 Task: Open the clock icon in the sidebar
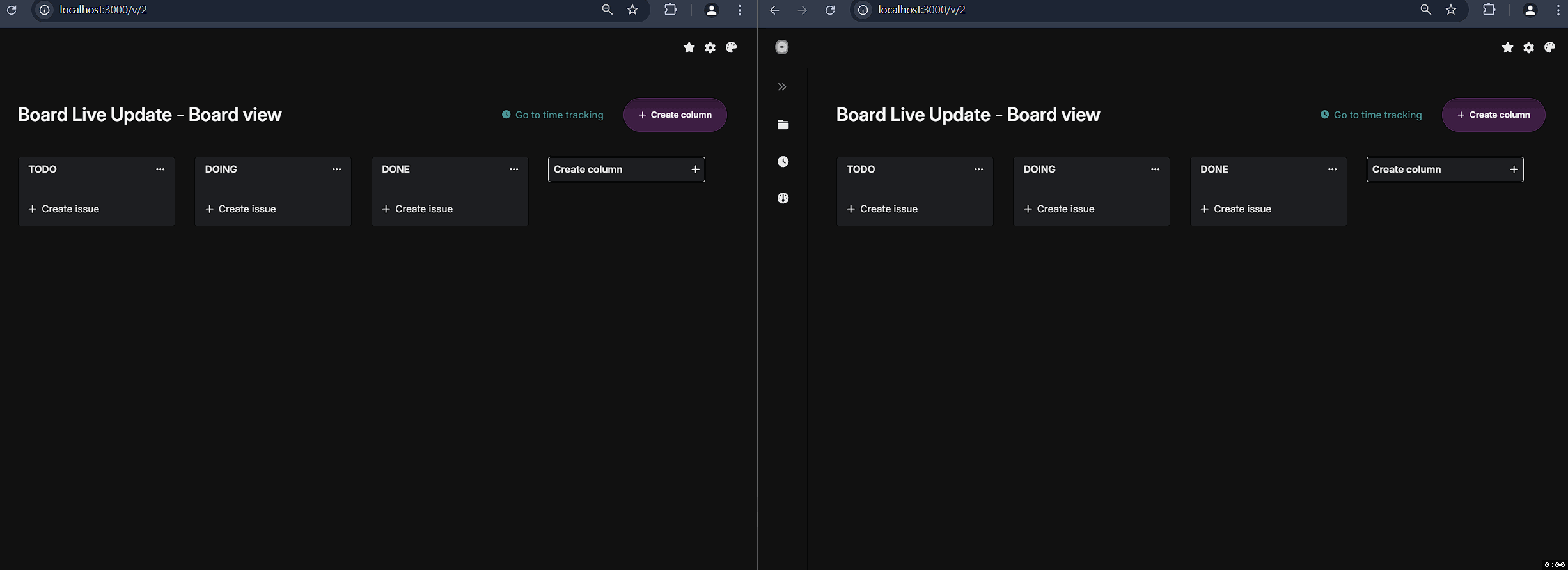[x=783, y=161]
